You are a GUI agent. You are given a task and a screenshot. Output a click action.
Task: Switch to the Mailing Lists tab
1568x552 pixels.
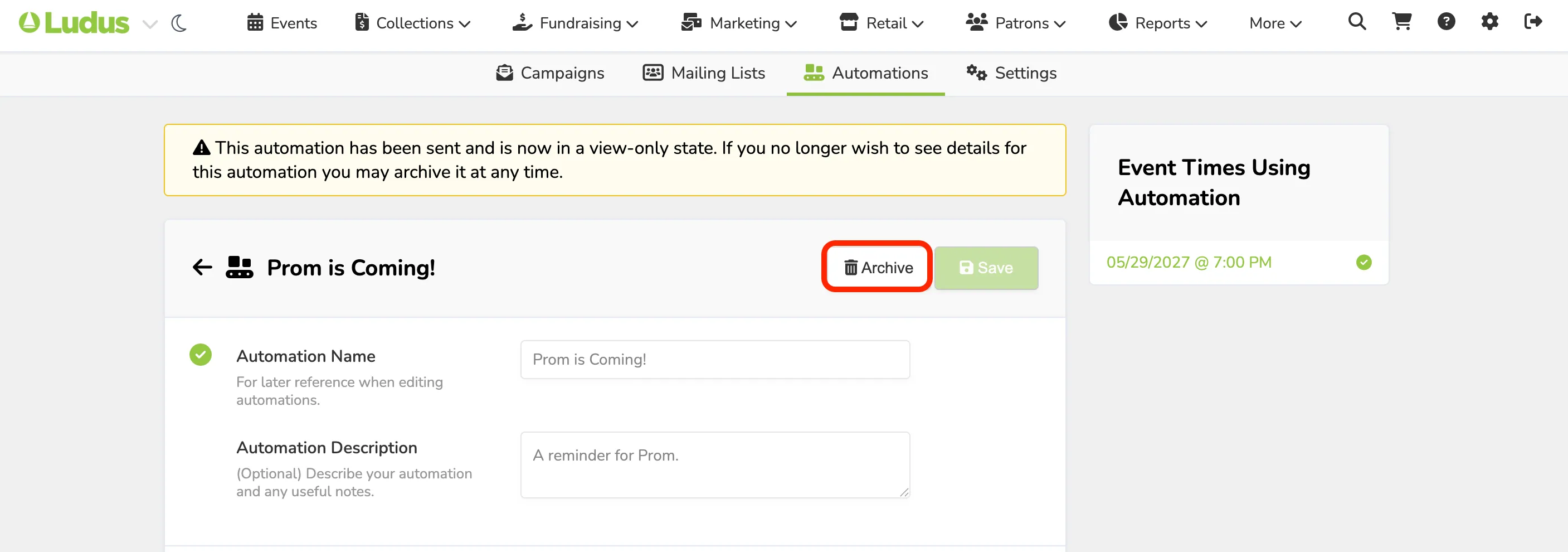704,73
